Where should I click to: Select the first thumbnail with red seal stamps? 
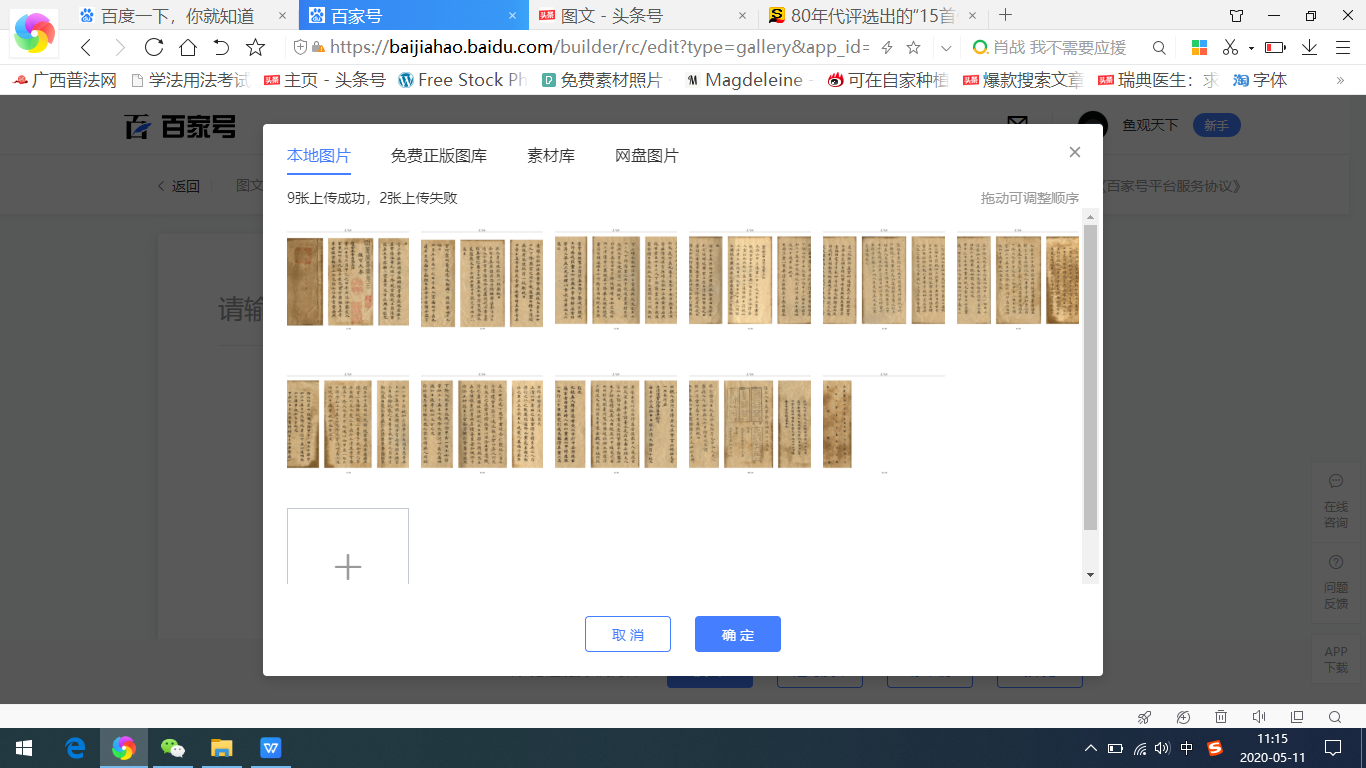point(348,280)
